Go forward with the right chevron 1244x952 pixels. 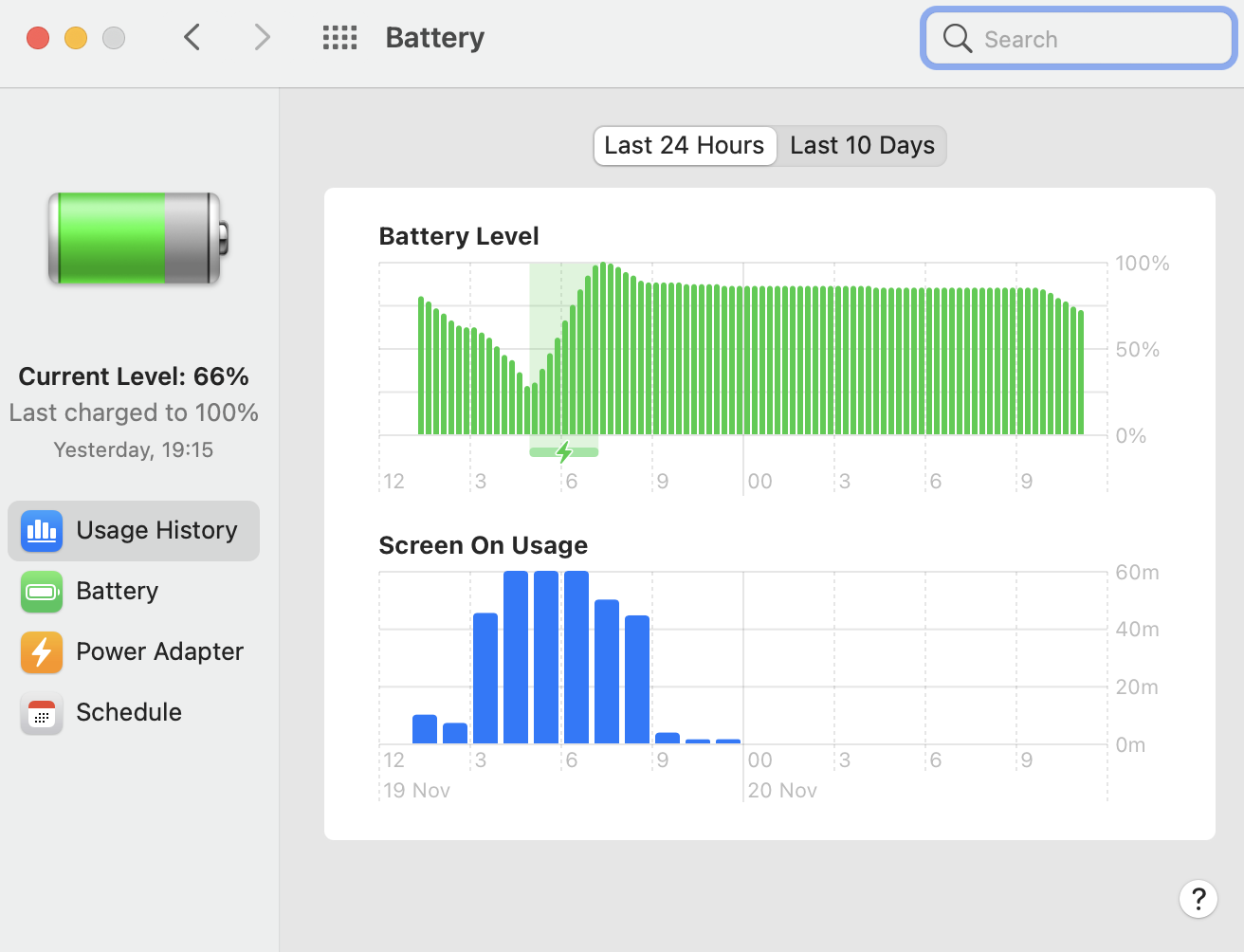point(263,38)
